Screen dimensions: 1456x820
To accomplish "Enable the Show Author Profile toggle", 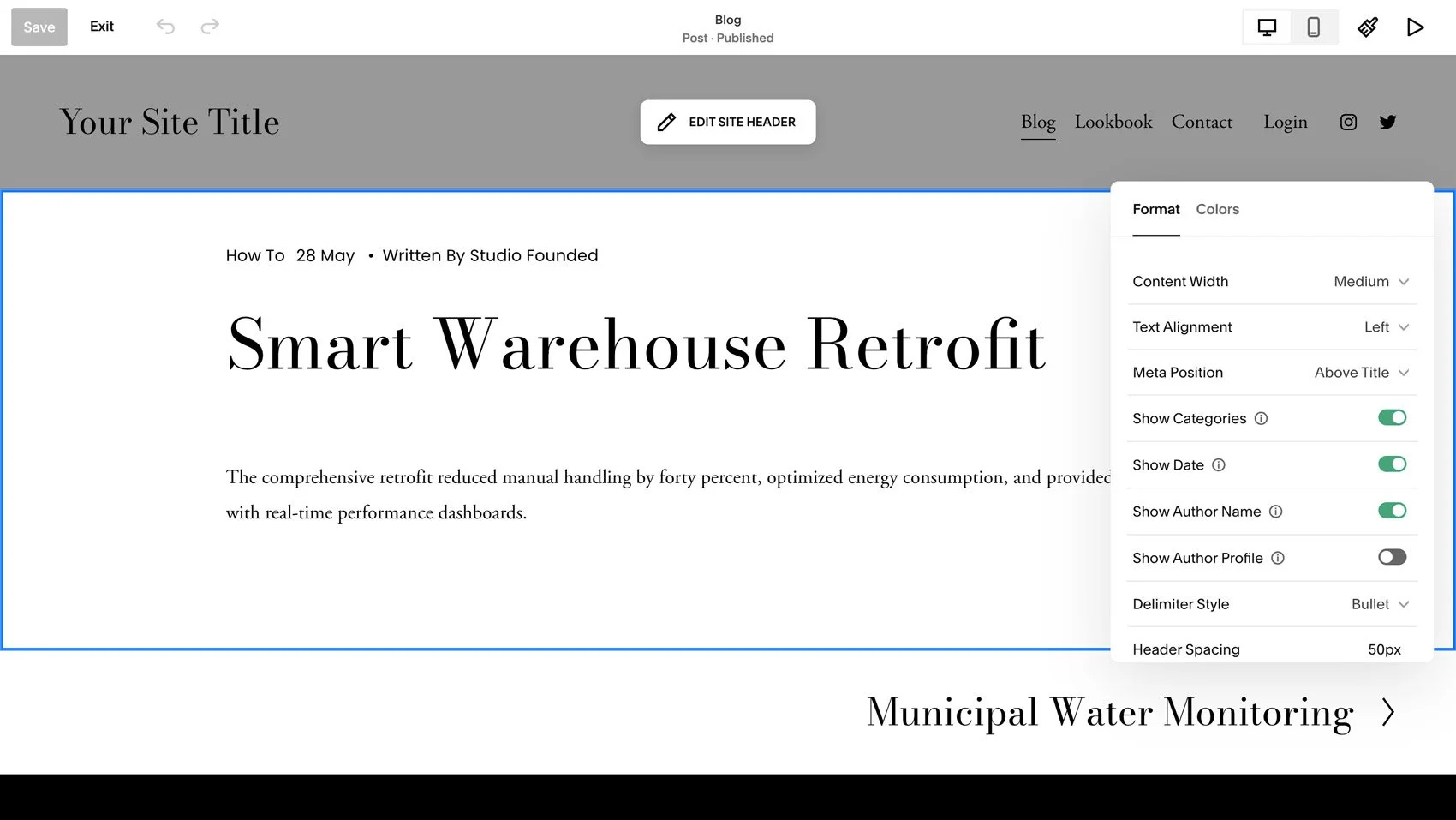I will pyautogui.click(x=1392, y=557).
